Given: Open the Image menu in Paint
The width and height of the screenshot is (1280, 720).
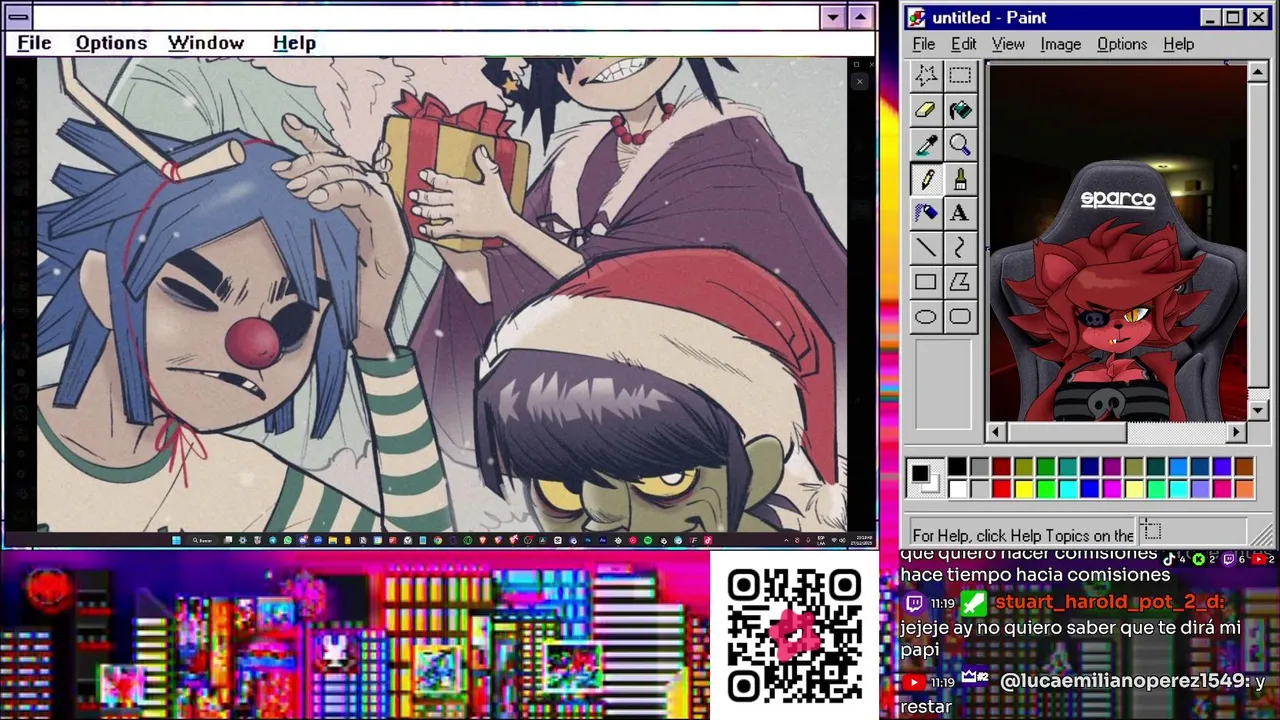Looking at the screenshot, I should click(1060, 44).
